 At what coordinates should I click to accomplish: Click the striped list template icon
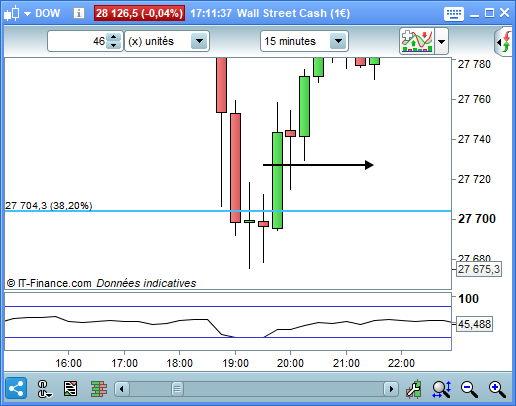point(71,389)
